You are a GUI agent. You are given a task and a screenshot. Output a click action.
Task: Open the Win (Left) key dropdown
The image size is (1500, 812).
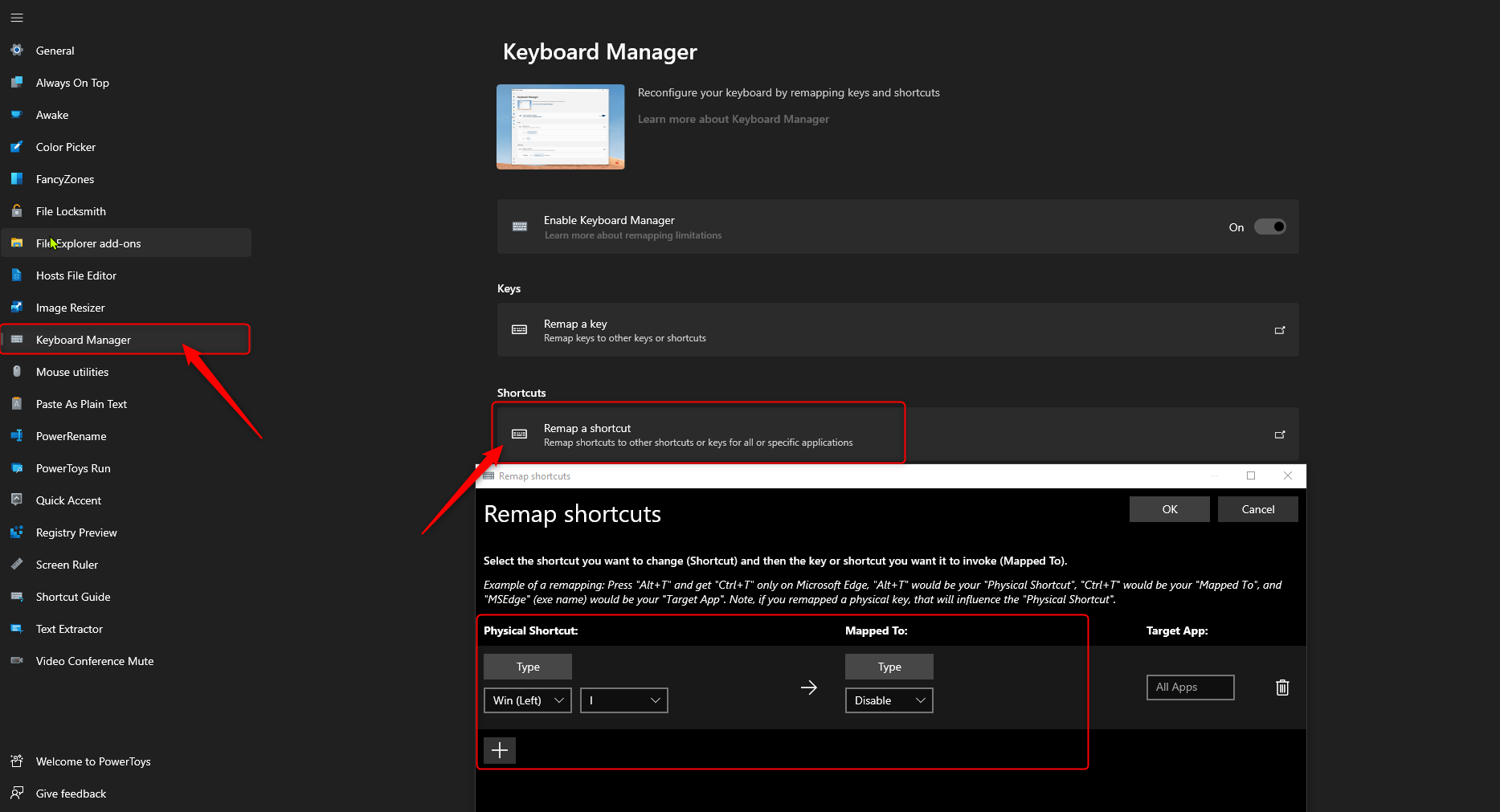click(528, 700)
